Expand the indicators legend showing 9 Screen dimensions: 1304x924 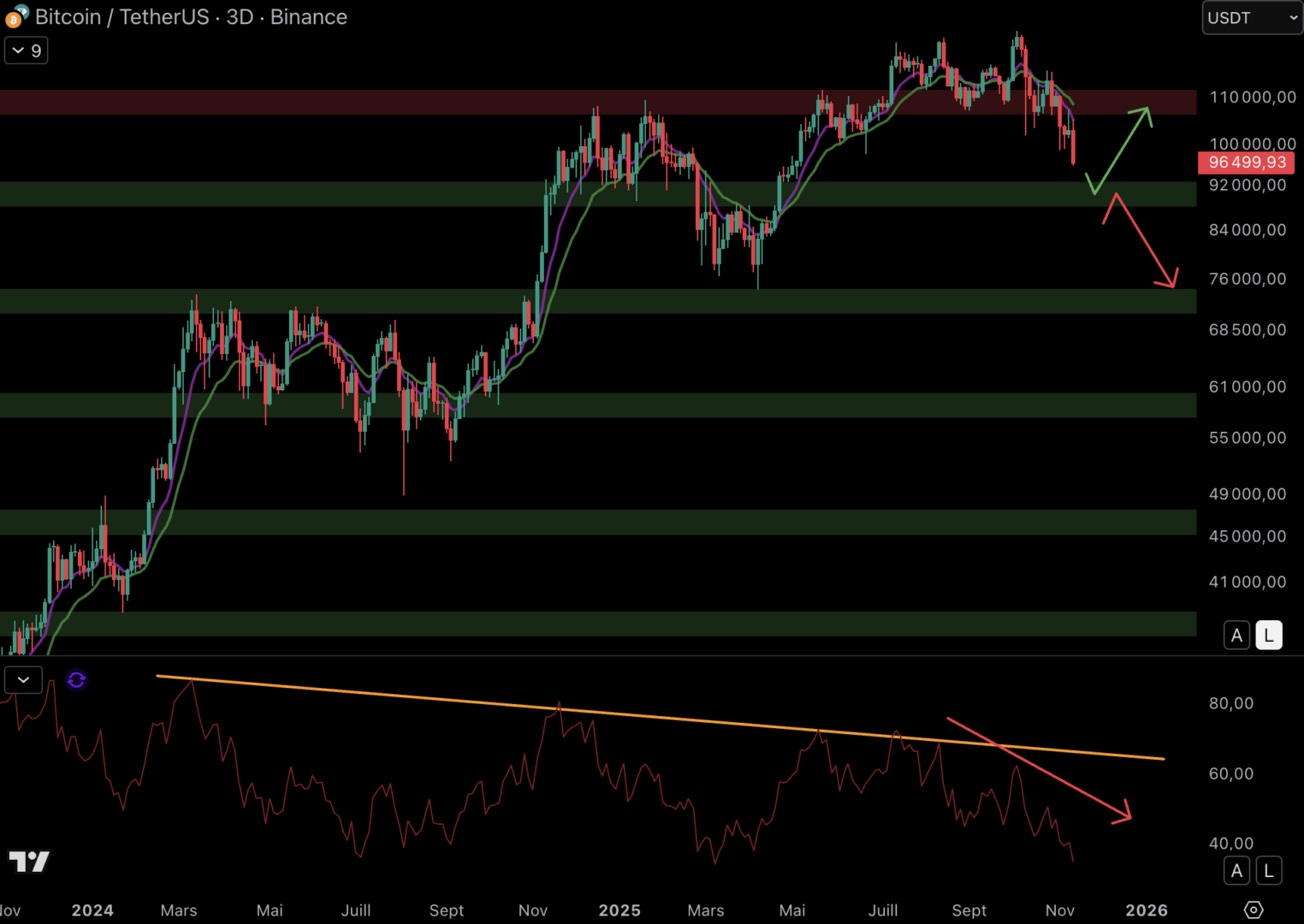pyautogui.click(x=27, y=50)
